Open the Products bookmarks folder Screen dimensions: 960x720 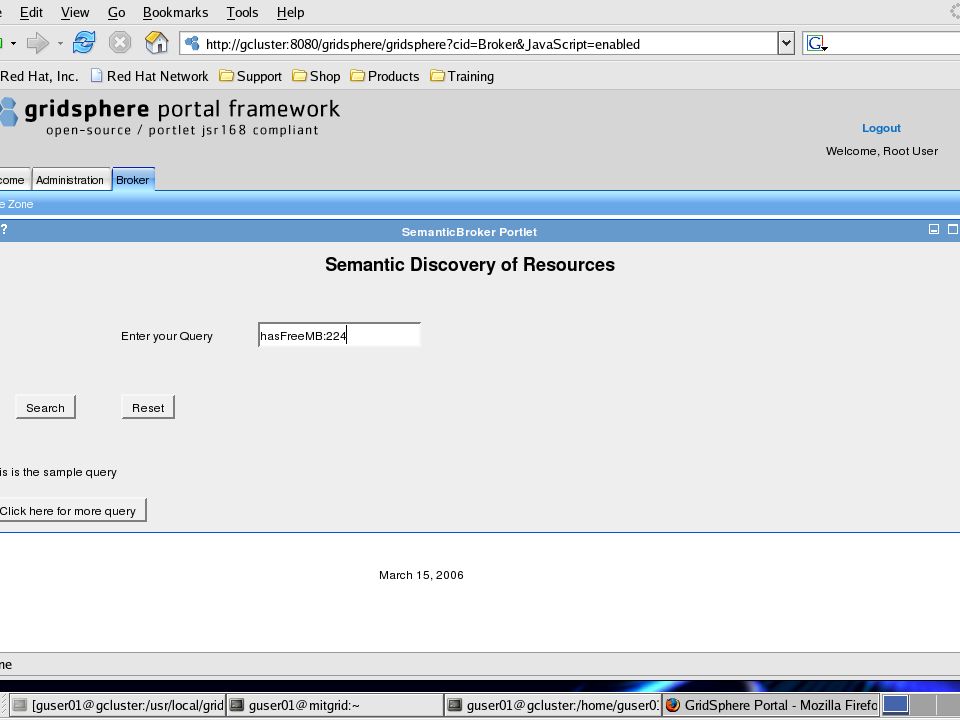point(385,76)
